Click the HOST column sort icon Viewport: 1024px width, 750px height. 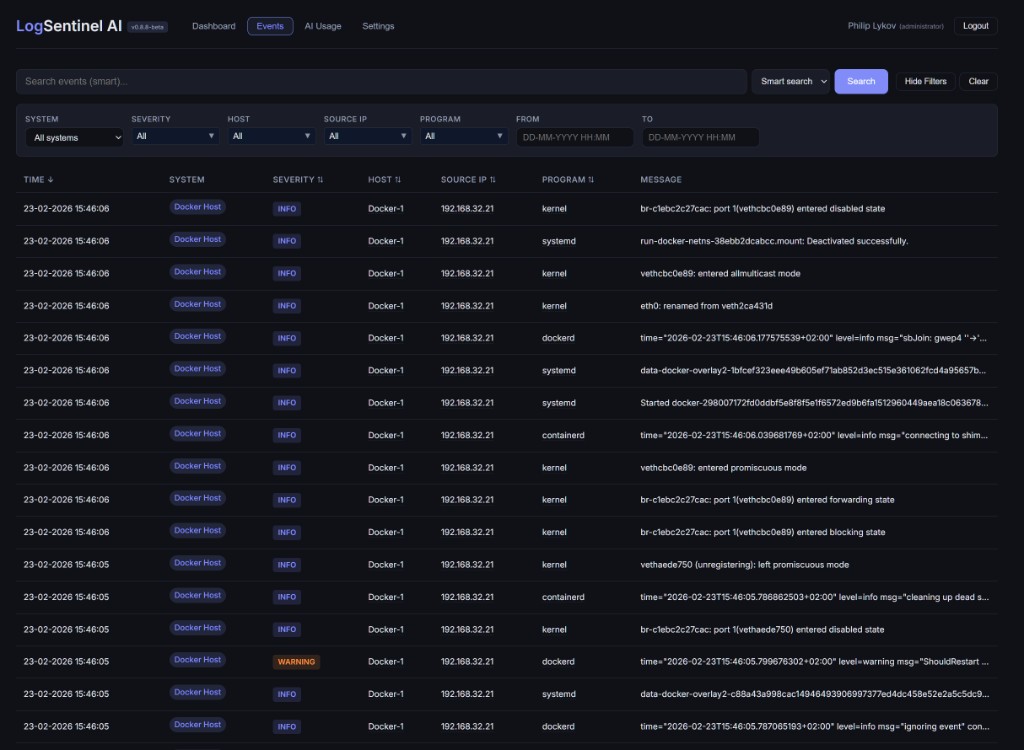[399, 180]
